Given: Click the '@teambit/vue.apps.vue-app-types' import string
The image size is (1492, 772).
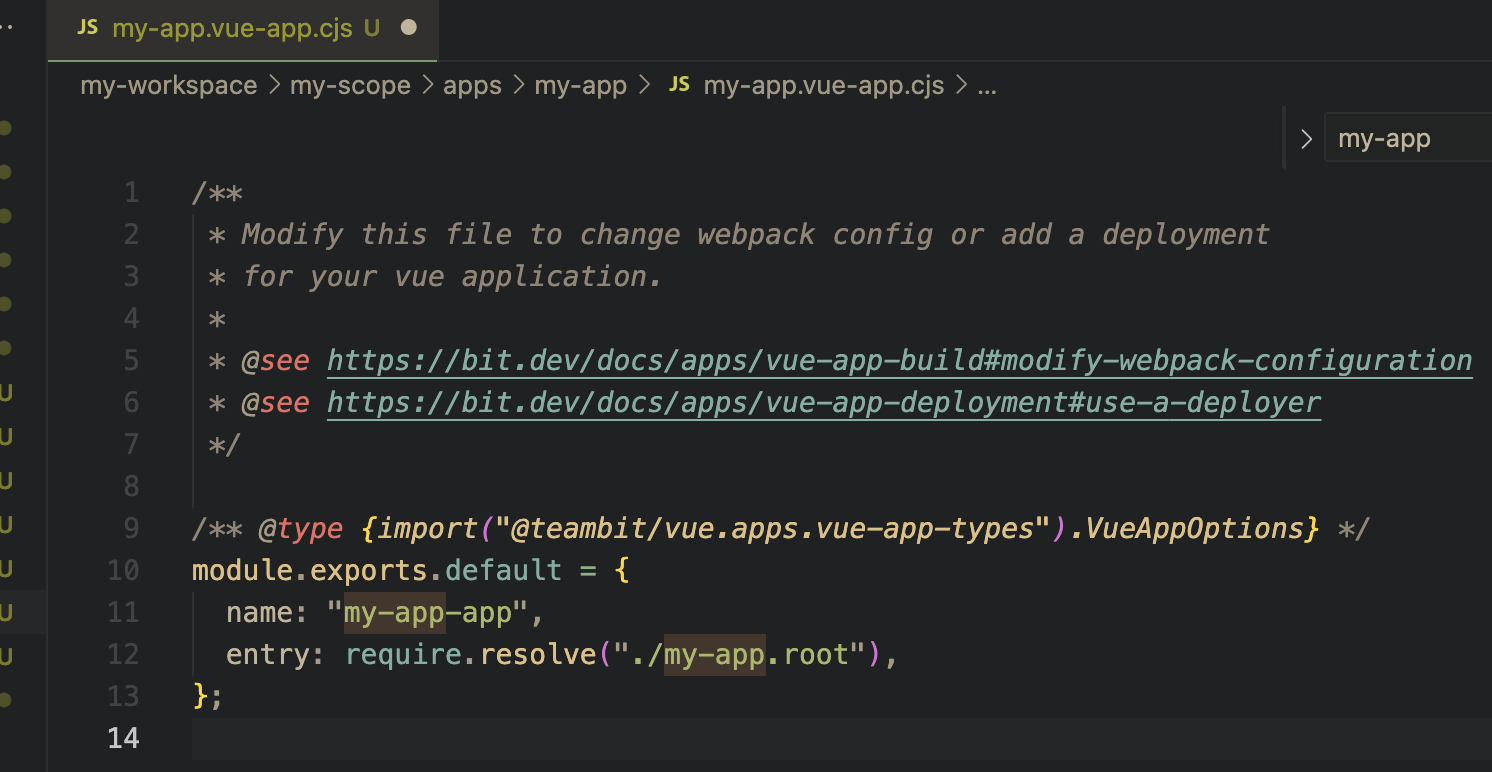Looking at the screenshot, I should (x=772, y=528).
